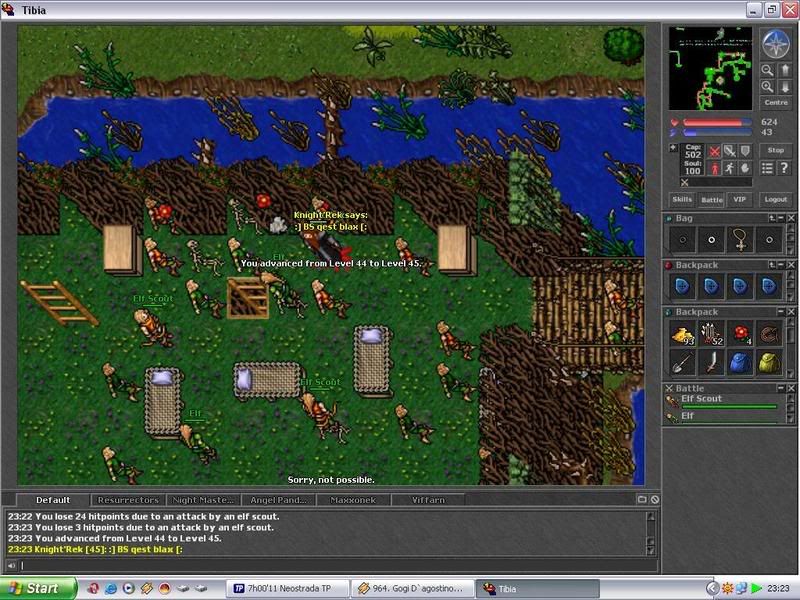Toggle stand-while-fighting red figure mode
Image resolution: width=800 pixels, height=600 pixels.
(715, 168)
